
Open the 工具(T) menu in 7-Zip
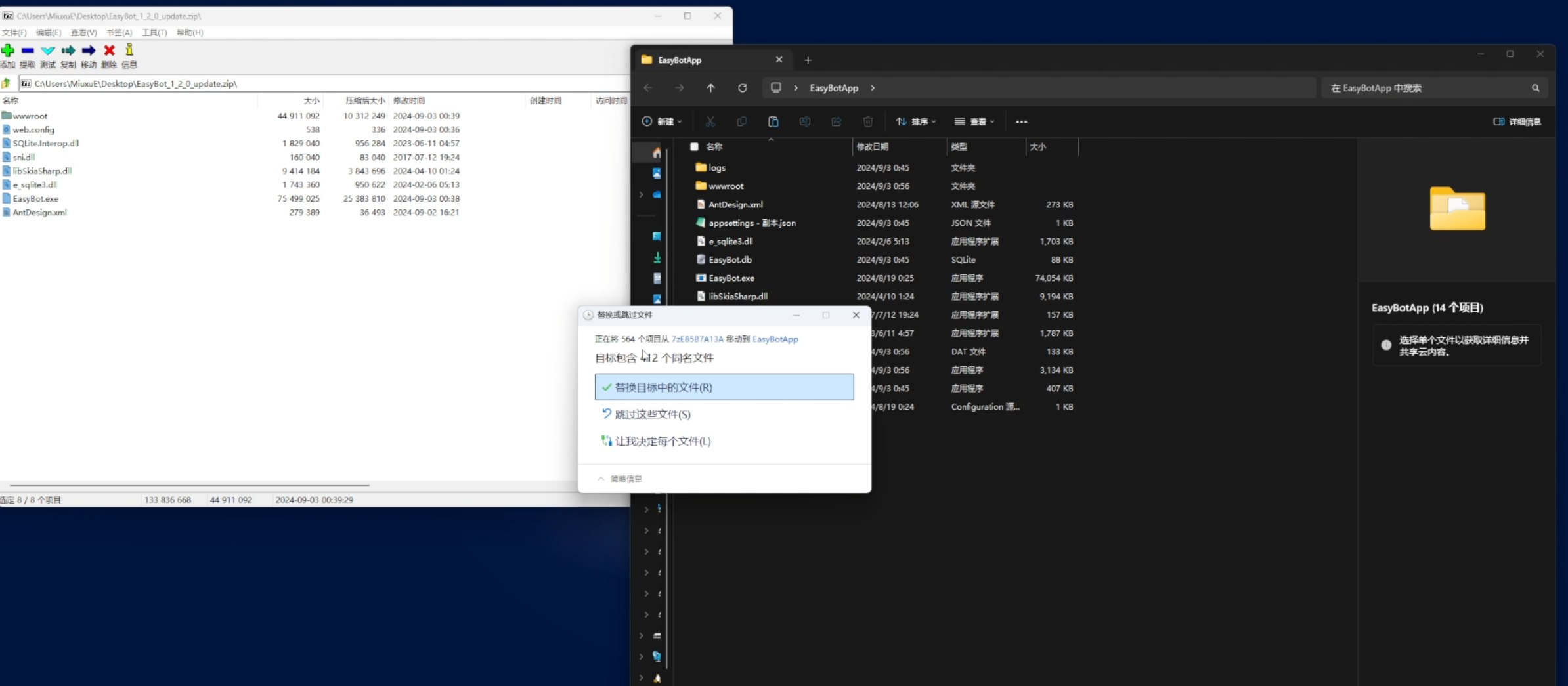[x=154, y=33]
